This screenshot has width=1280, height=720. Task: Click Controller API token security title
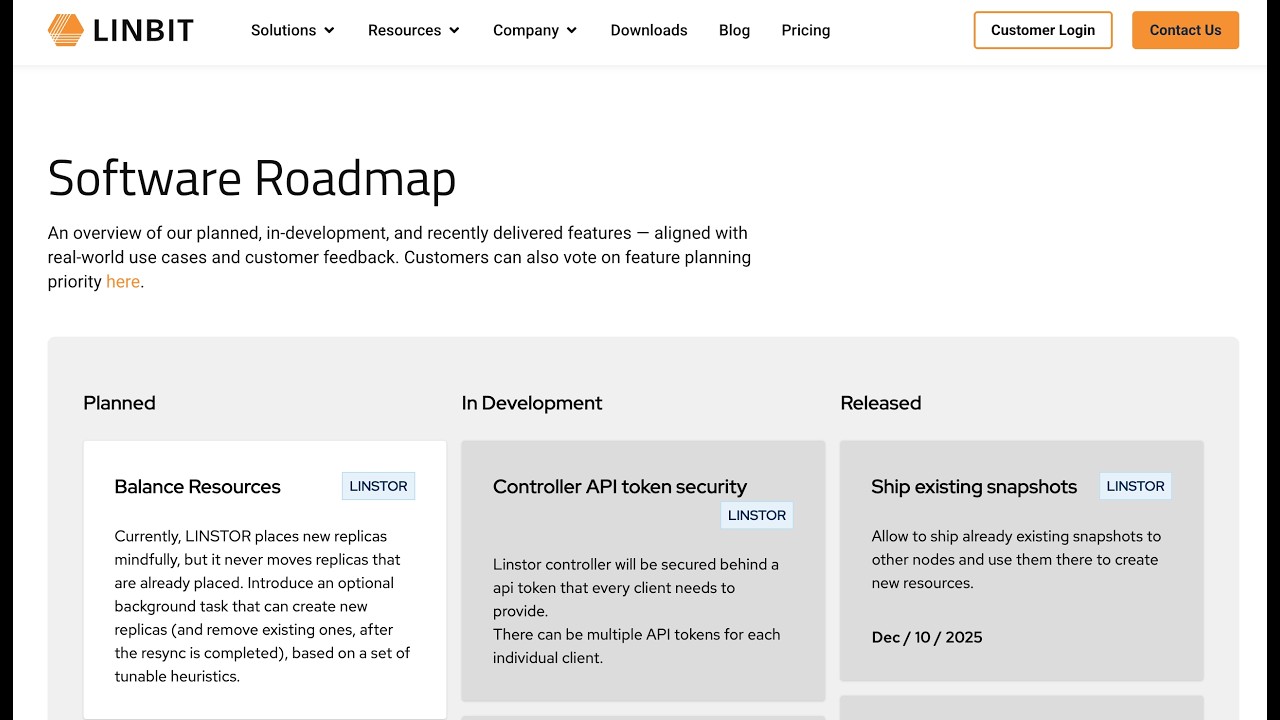[x=620, y=487]
